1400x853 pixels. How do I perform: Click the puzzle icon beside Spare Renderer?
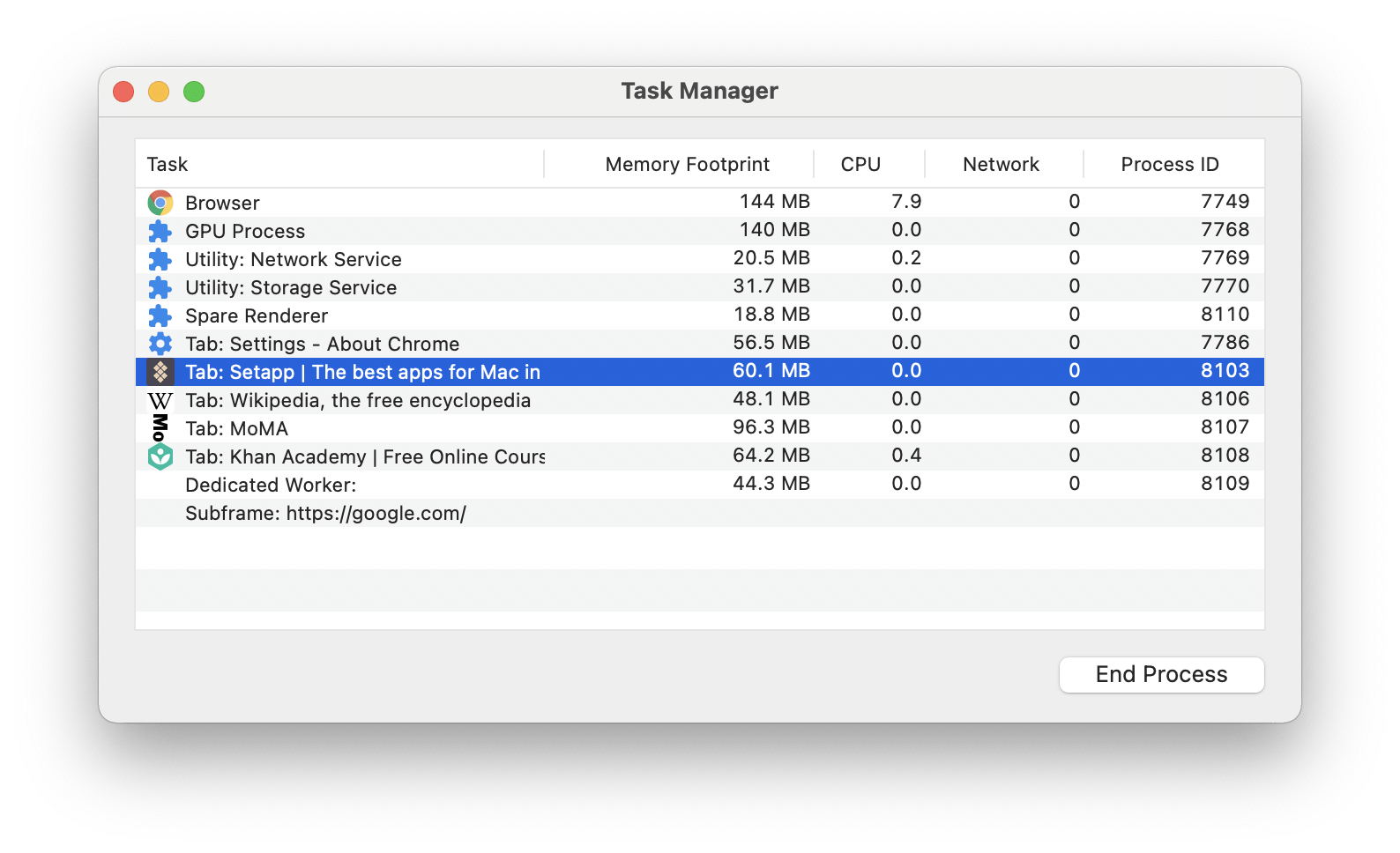click(160, 315)
